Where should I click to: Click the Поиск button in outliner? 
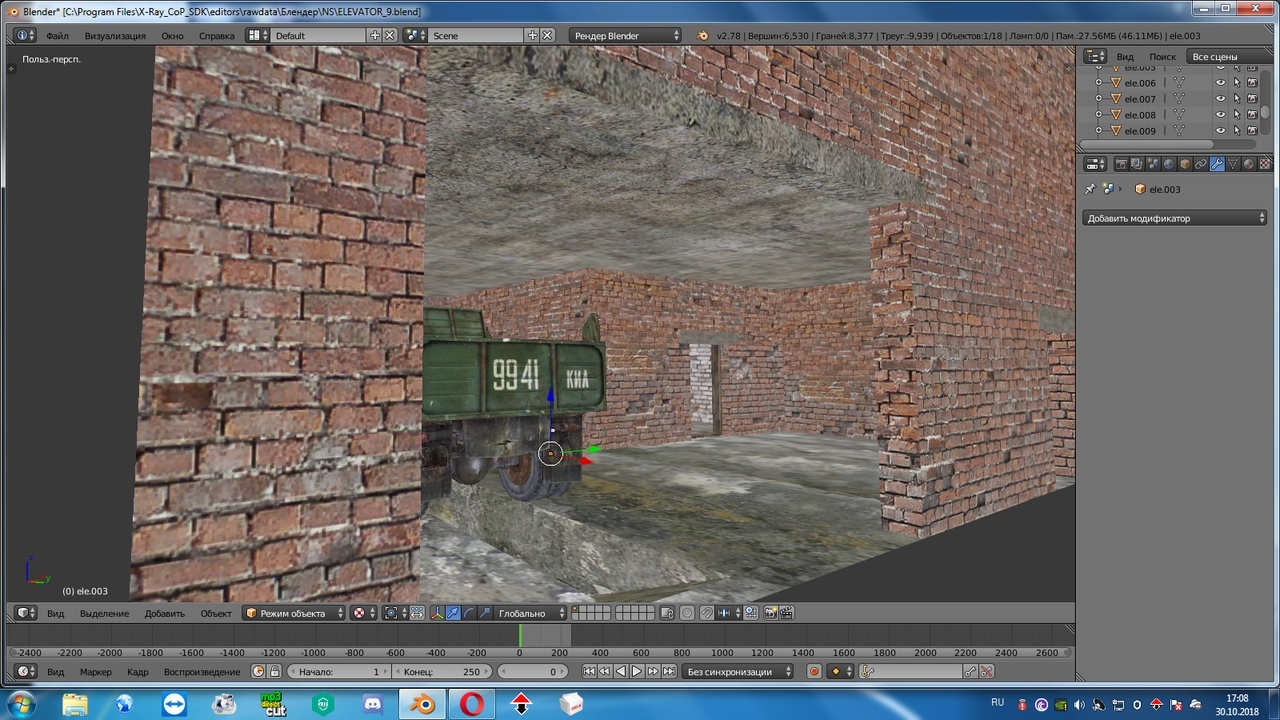click(1162, 57)
